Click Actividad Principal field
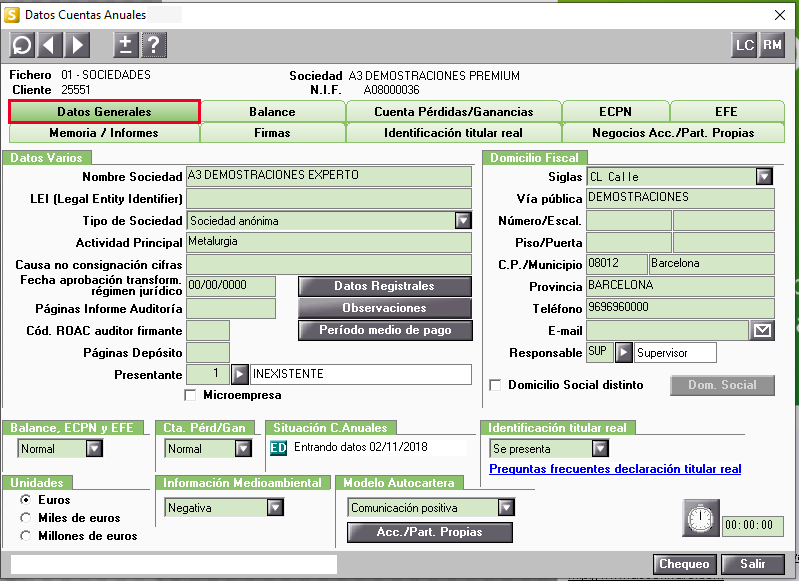 pos(329,243)
